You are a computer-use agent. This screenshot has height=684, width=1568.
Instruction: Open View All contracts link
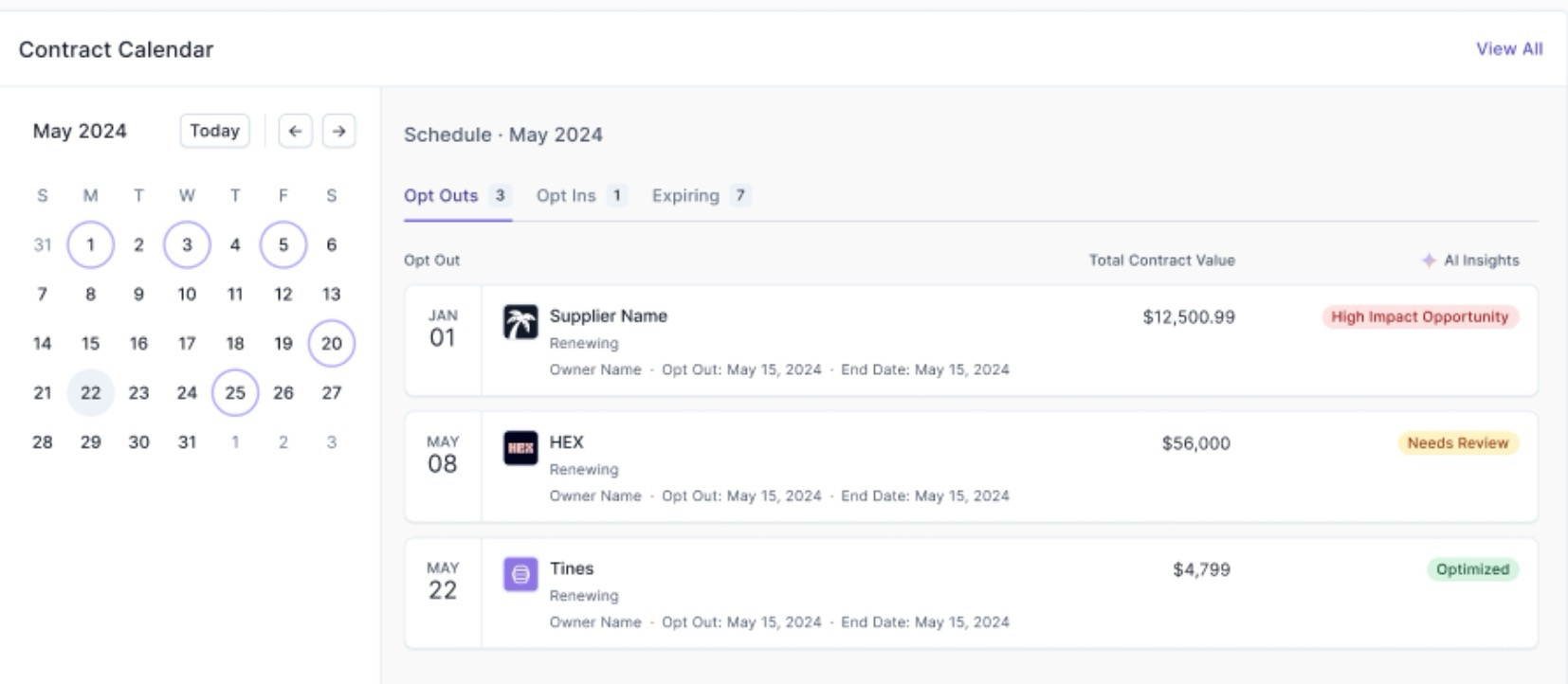click(x=1508, y=49)
